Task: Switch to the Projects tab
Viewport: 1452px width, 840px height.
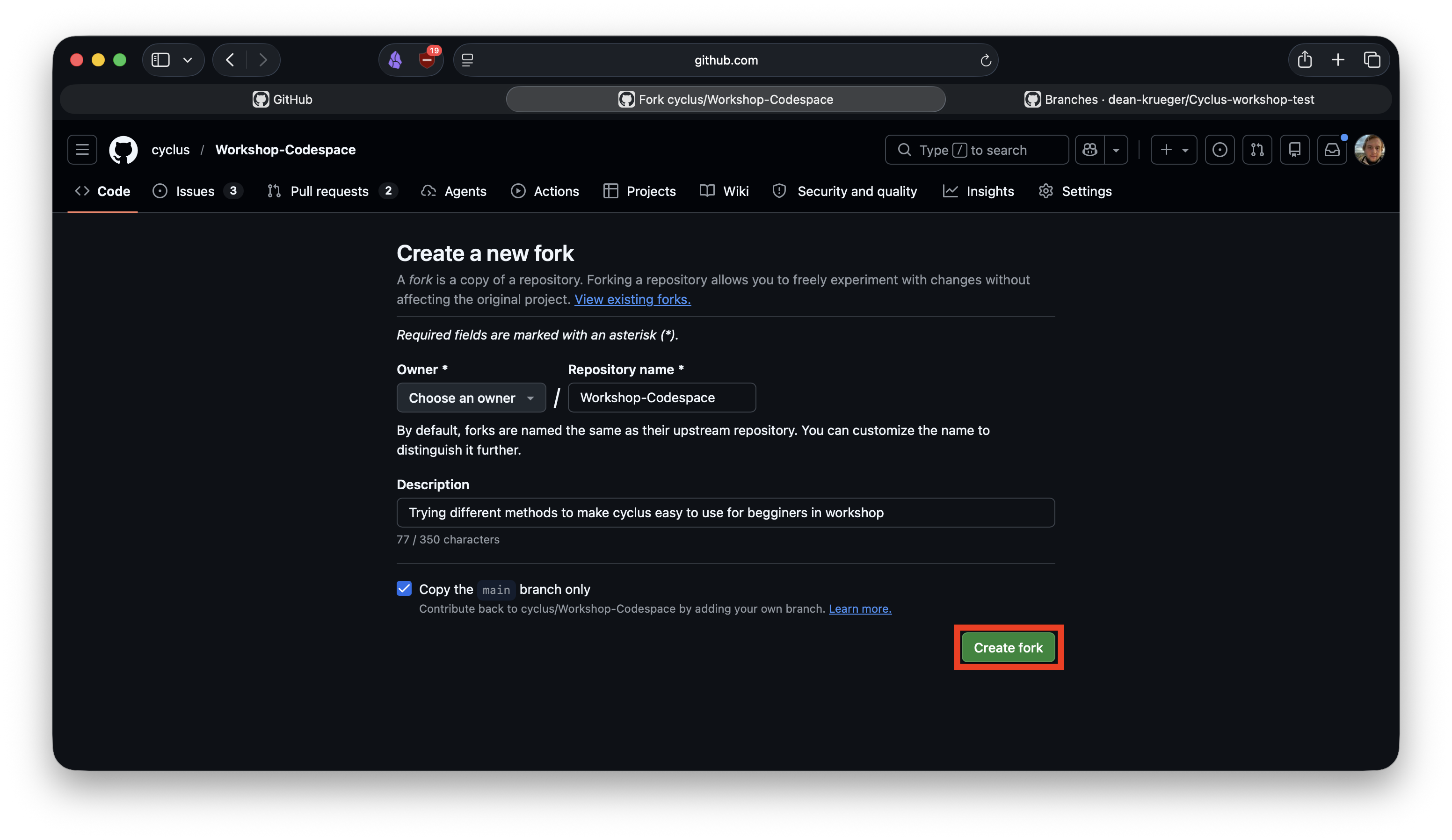Action: click(639, 191)
